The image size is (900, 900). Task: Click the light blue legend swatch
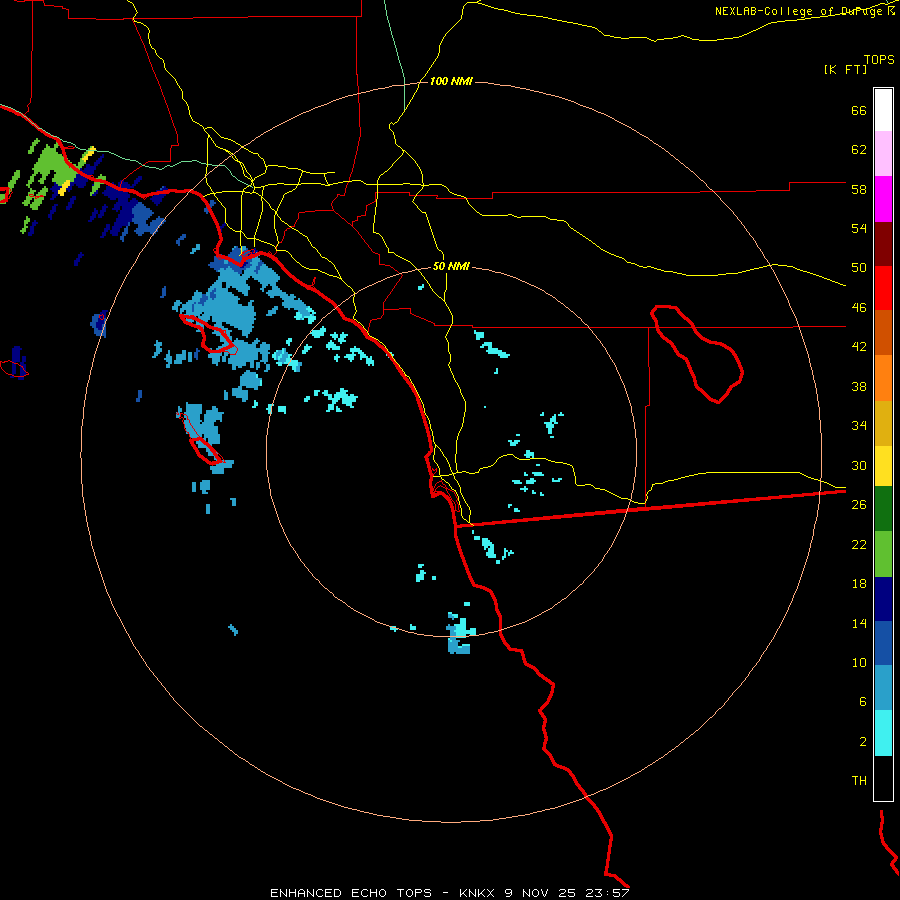coord(883,688)
